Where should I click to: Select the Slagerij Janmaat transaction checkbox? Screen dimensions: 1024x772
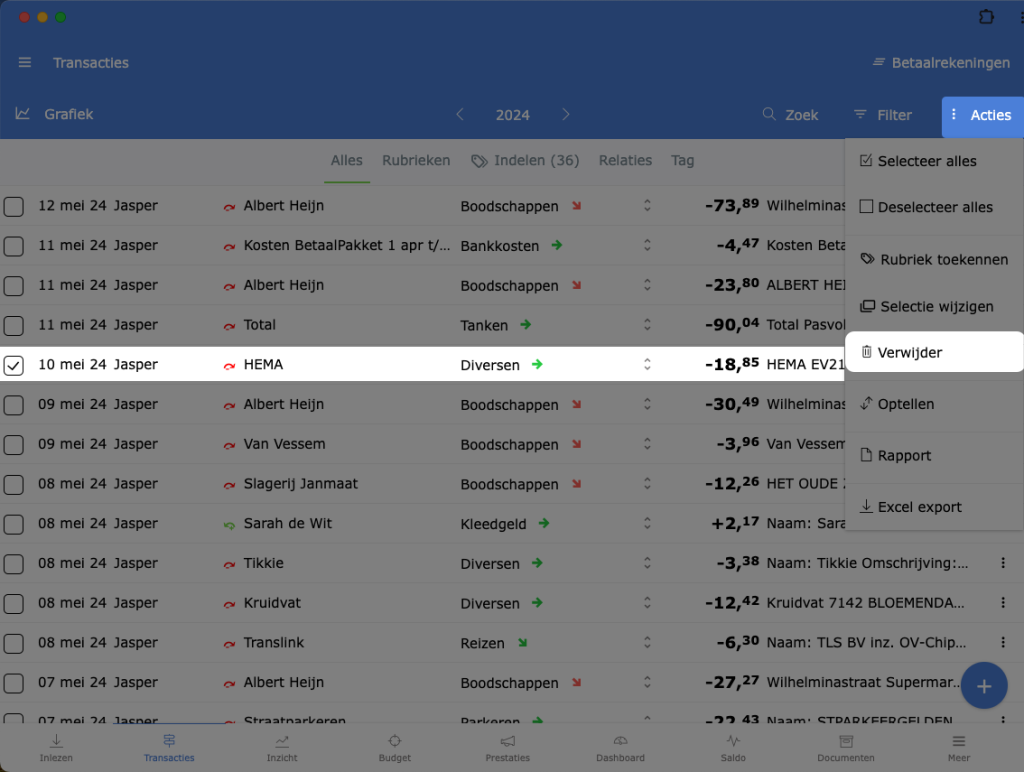(14, 484)
